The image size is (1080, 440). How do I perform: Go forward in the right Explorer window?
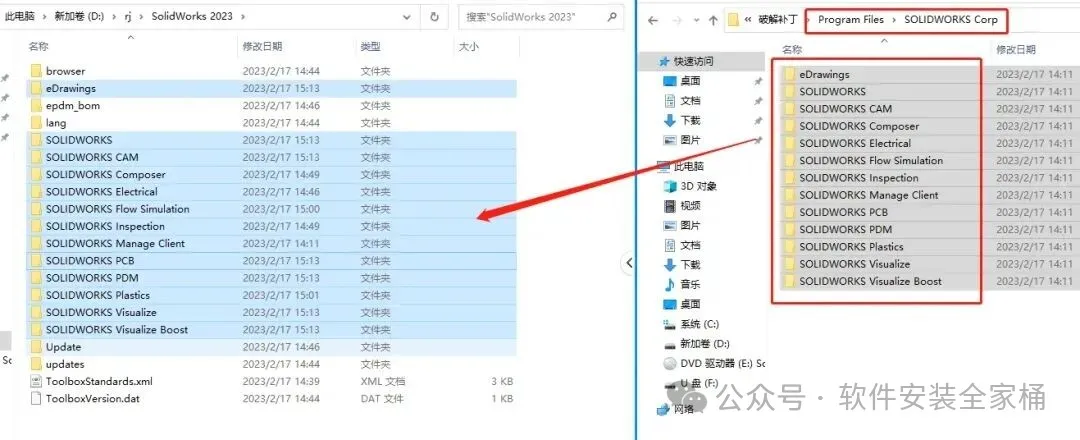[x=676, y=21]
